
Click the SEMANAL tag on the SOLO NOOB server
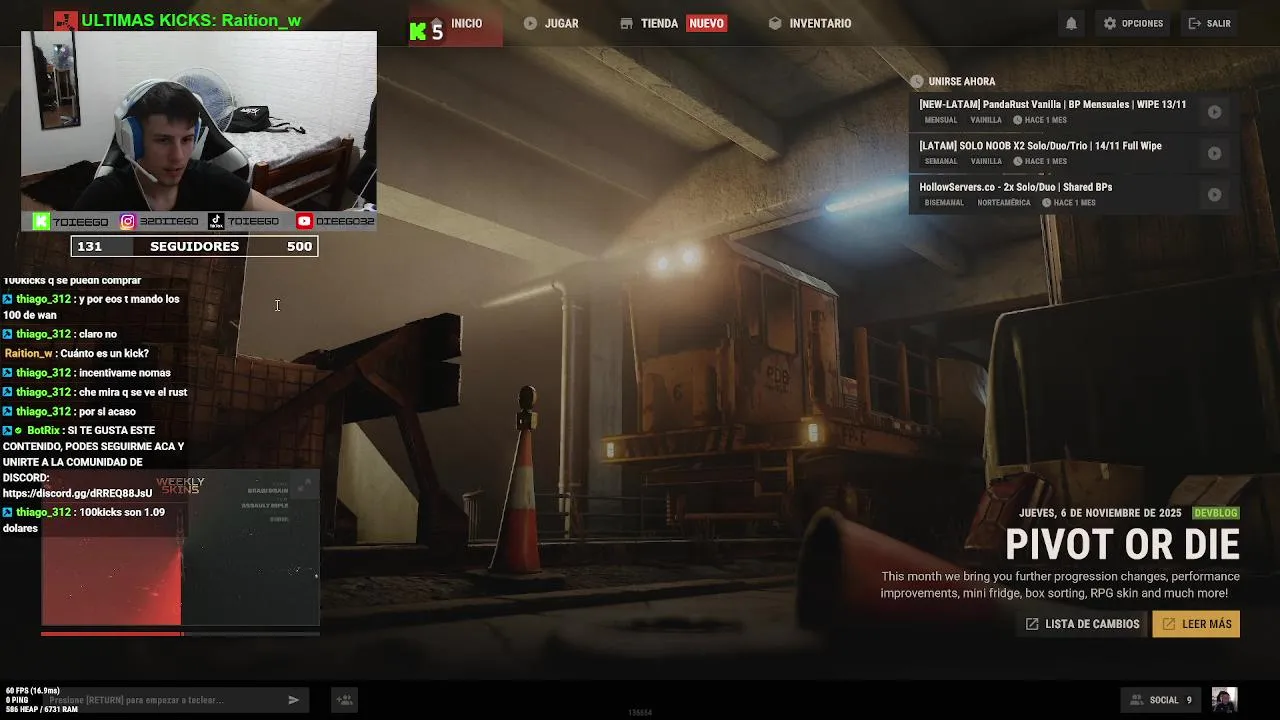coord(941,161)
